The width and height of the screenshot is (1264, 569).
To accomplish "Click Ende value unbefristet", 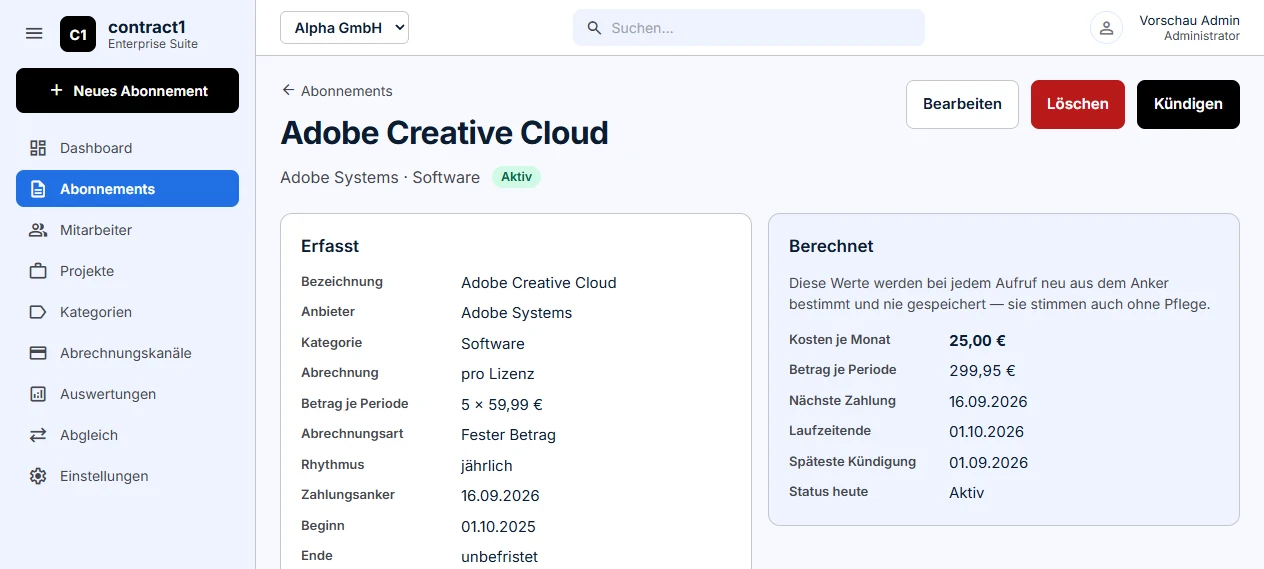I will (499, 556).
